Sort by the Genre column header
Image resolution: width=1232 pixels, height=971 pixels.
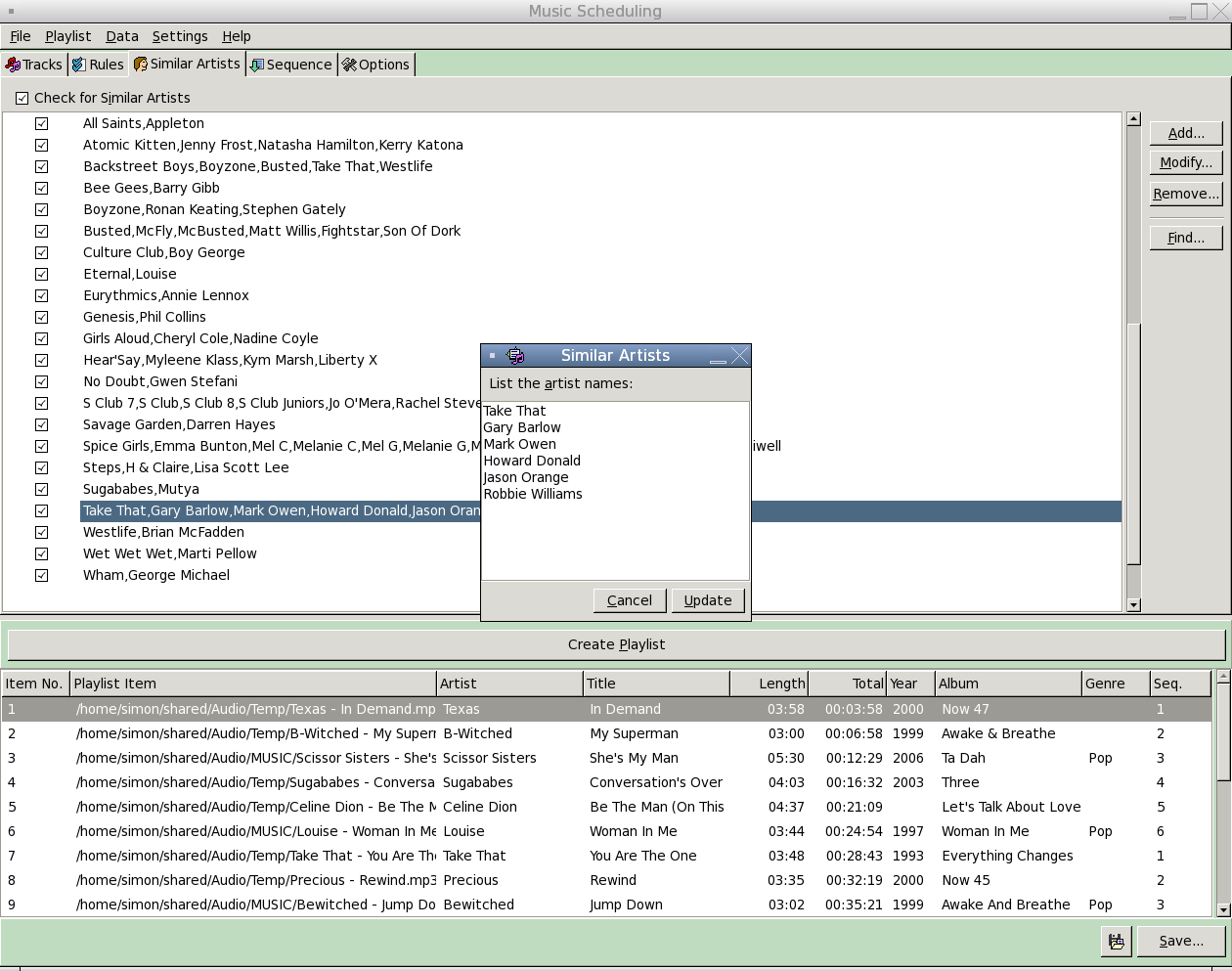1116,684
